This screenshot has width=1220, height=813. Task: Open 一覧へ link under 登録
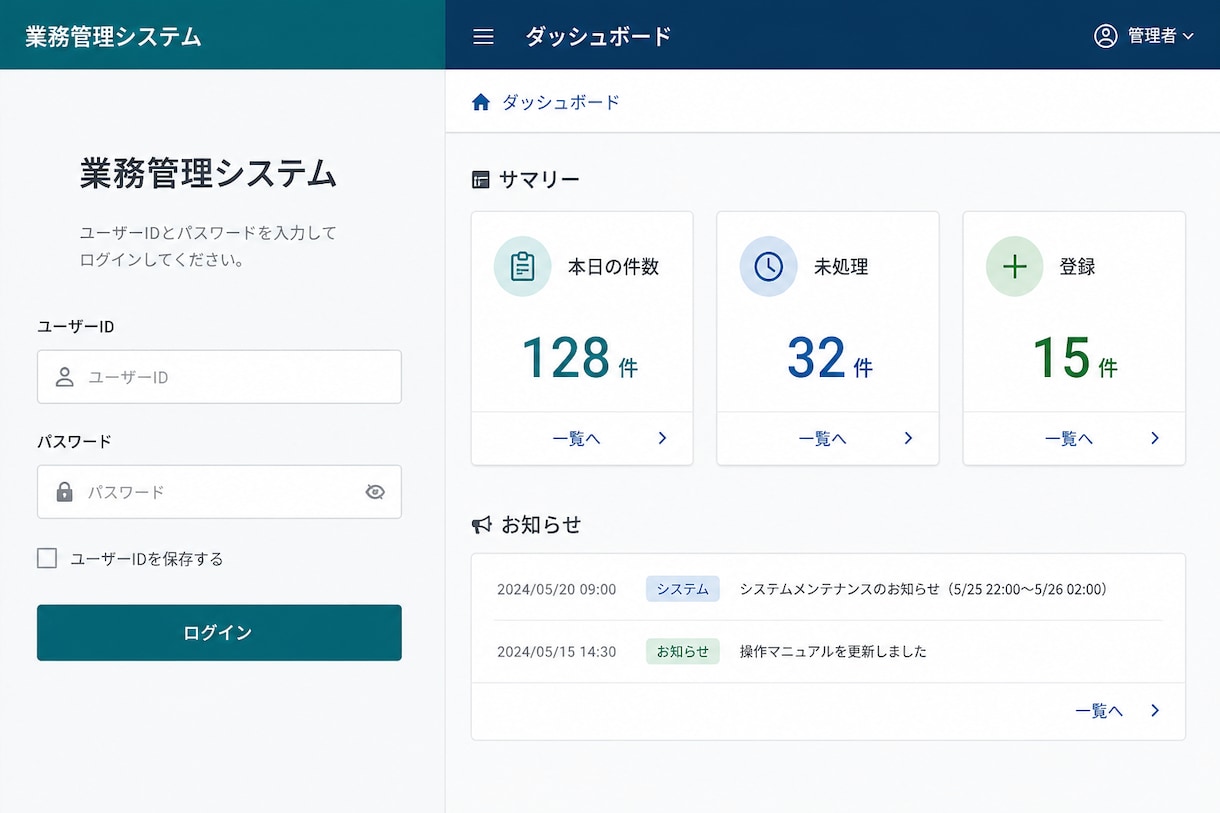(x=1069, y=438)
